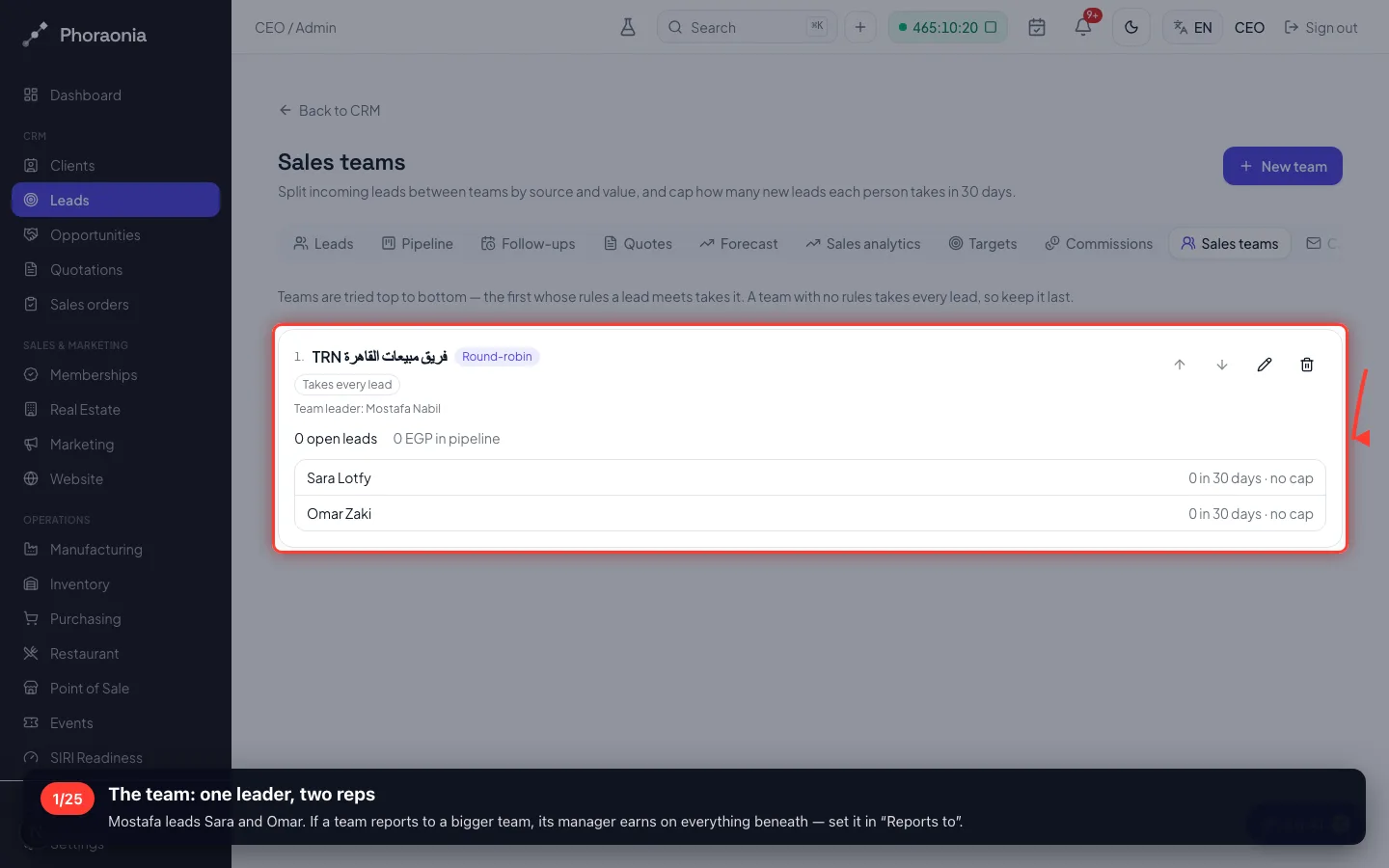Open Real Estate in sidebar

click(116, 410)
